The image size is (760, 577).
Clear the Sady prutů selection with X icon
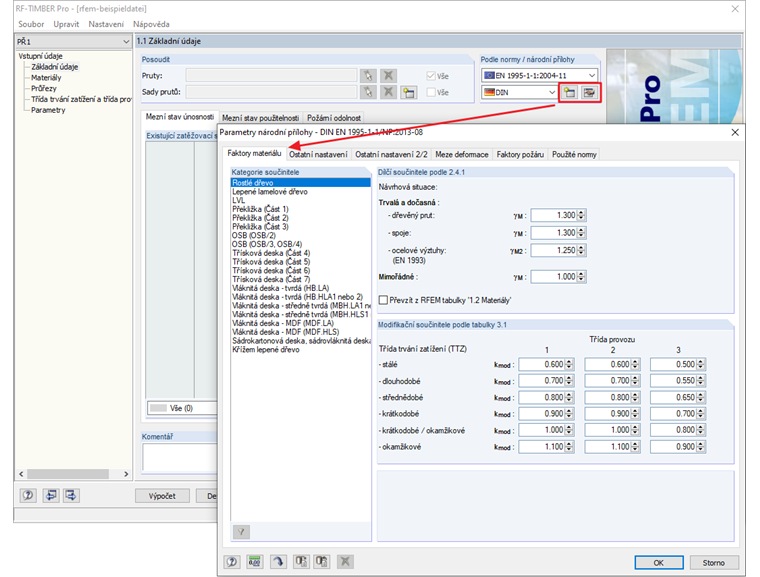(388, 92)
